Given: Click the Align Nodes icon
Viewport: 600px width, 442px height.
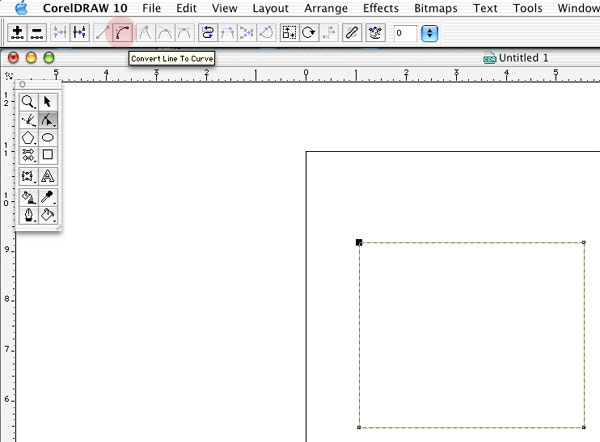Looking at the screenshot, I should coord(329,33).
